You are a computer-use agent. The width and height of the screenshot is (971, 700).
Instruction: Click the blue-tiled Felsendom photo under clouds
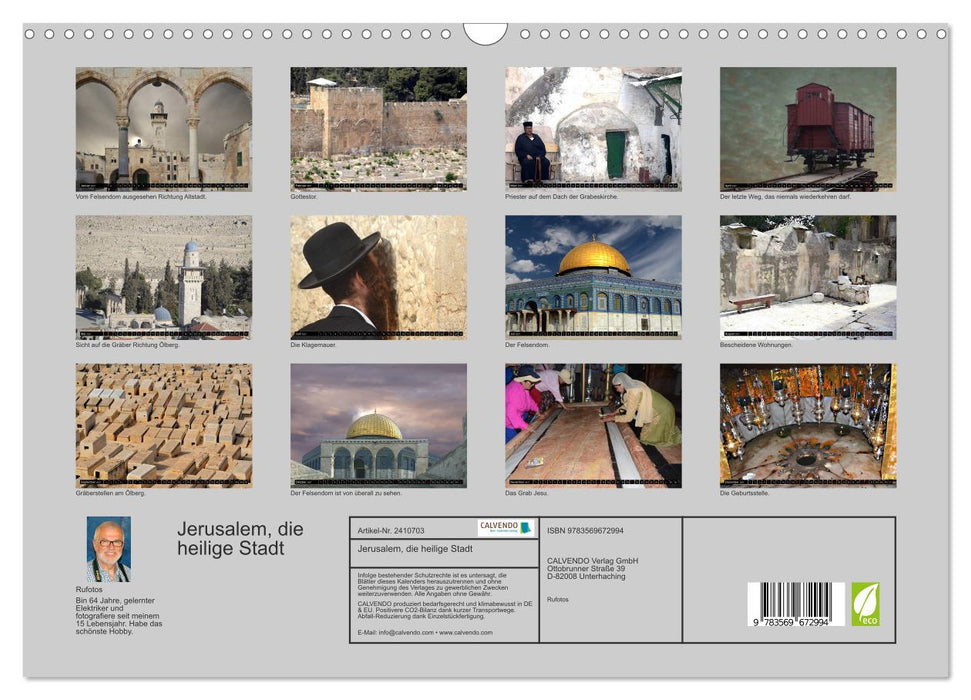pos(593,277)
